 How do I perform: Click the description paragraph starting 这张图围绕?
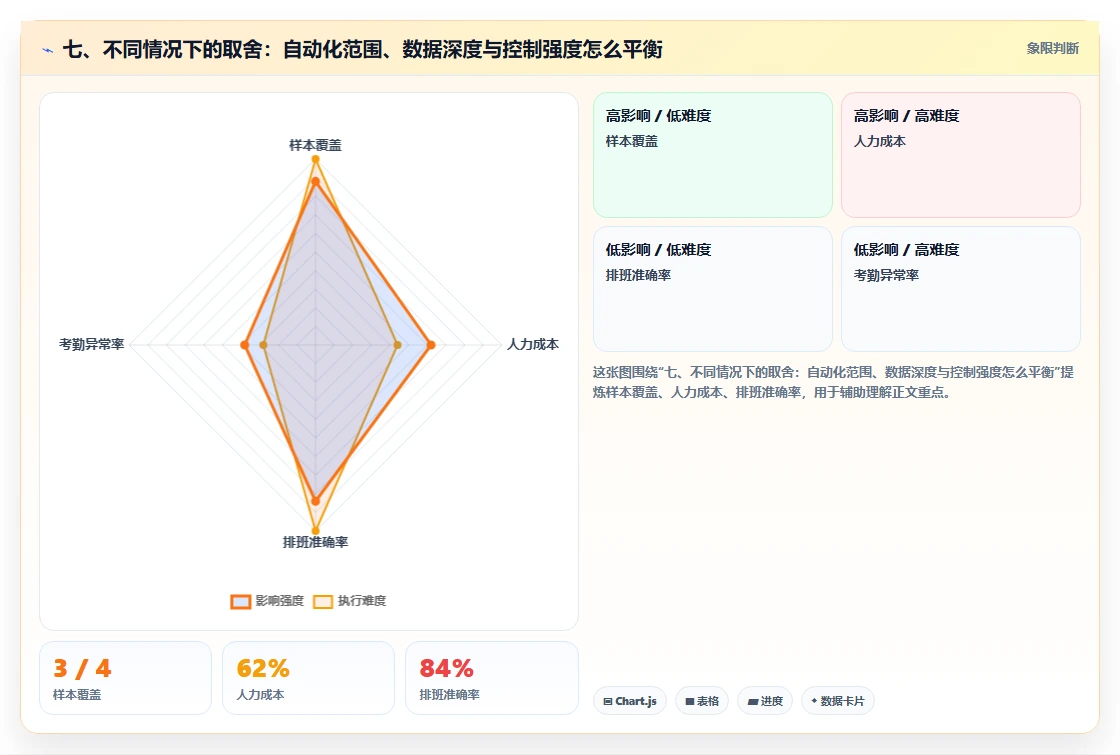(x=833, y=382)
